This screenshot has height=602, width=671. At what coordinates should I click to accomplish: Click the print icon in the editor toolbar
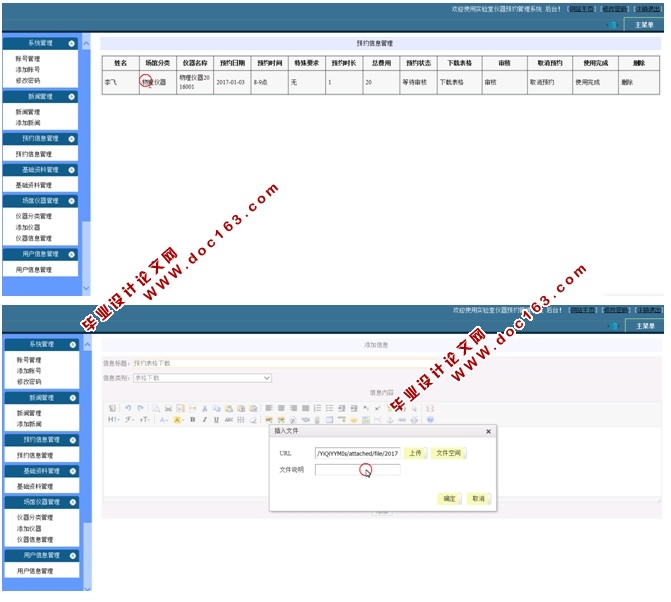[x=168, y=408]
